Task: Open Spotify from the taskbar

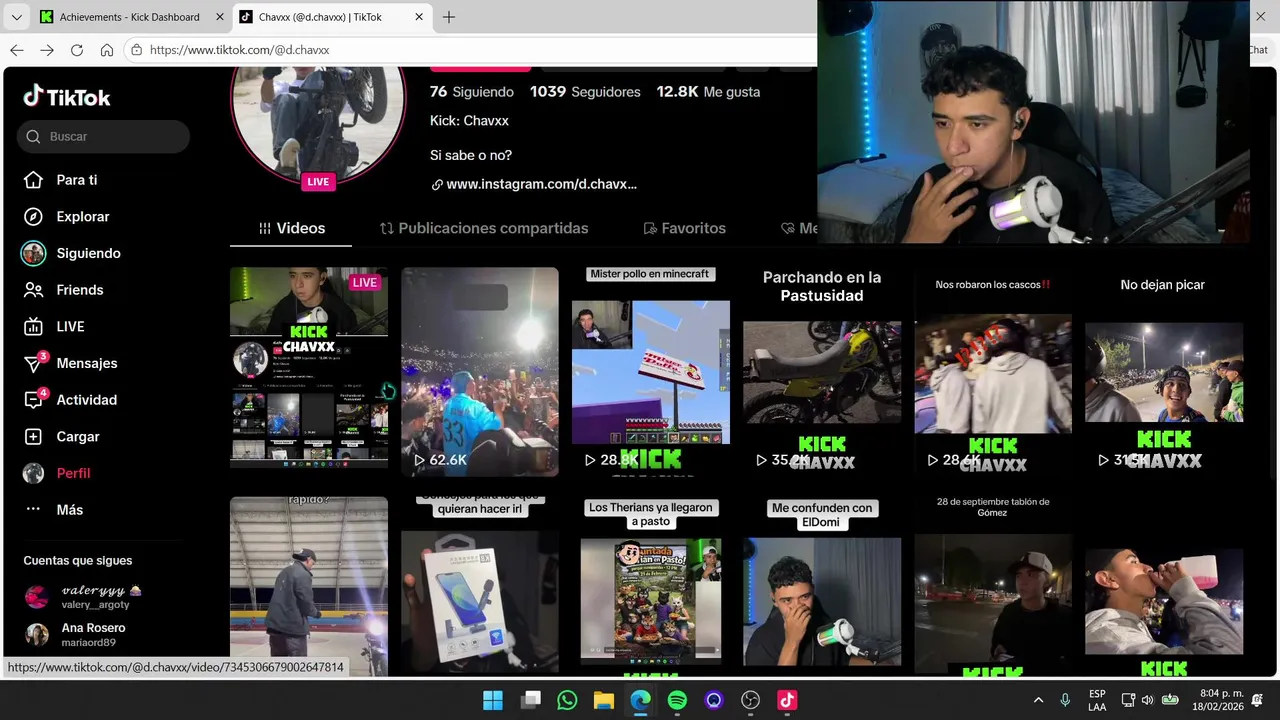Action: (x=677, y=700)
